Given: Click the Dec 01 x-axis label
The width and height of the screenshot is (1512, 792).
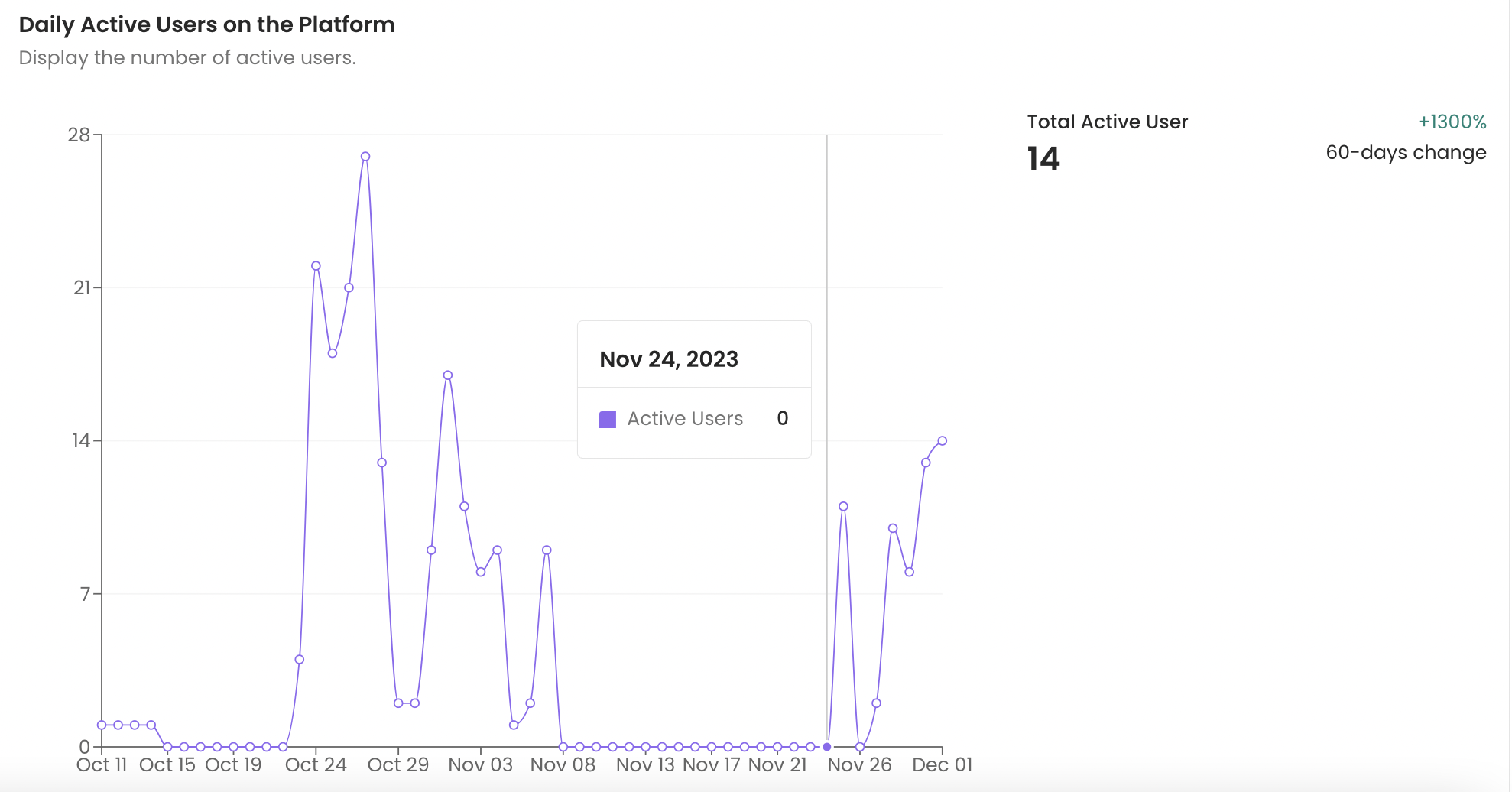Looking at the screenshot, I should 942,765.
